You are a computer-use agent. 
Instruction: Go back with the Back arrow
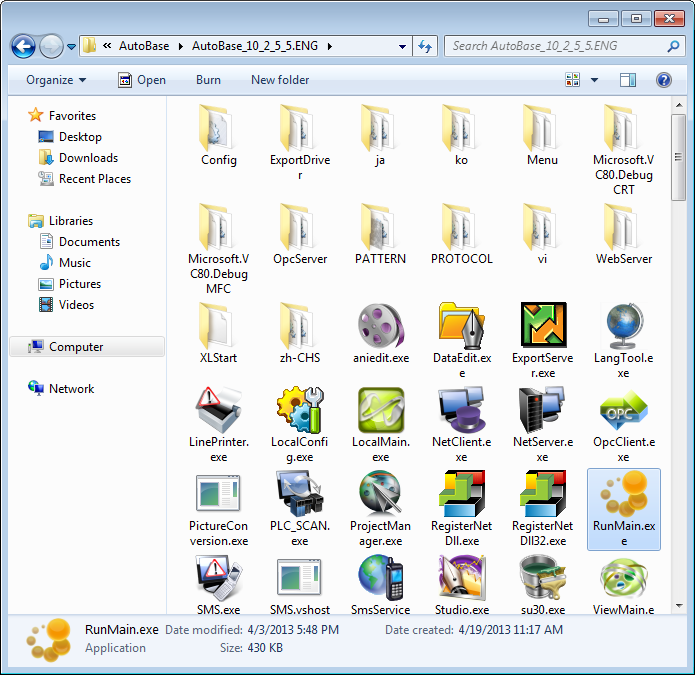(23, 46)
